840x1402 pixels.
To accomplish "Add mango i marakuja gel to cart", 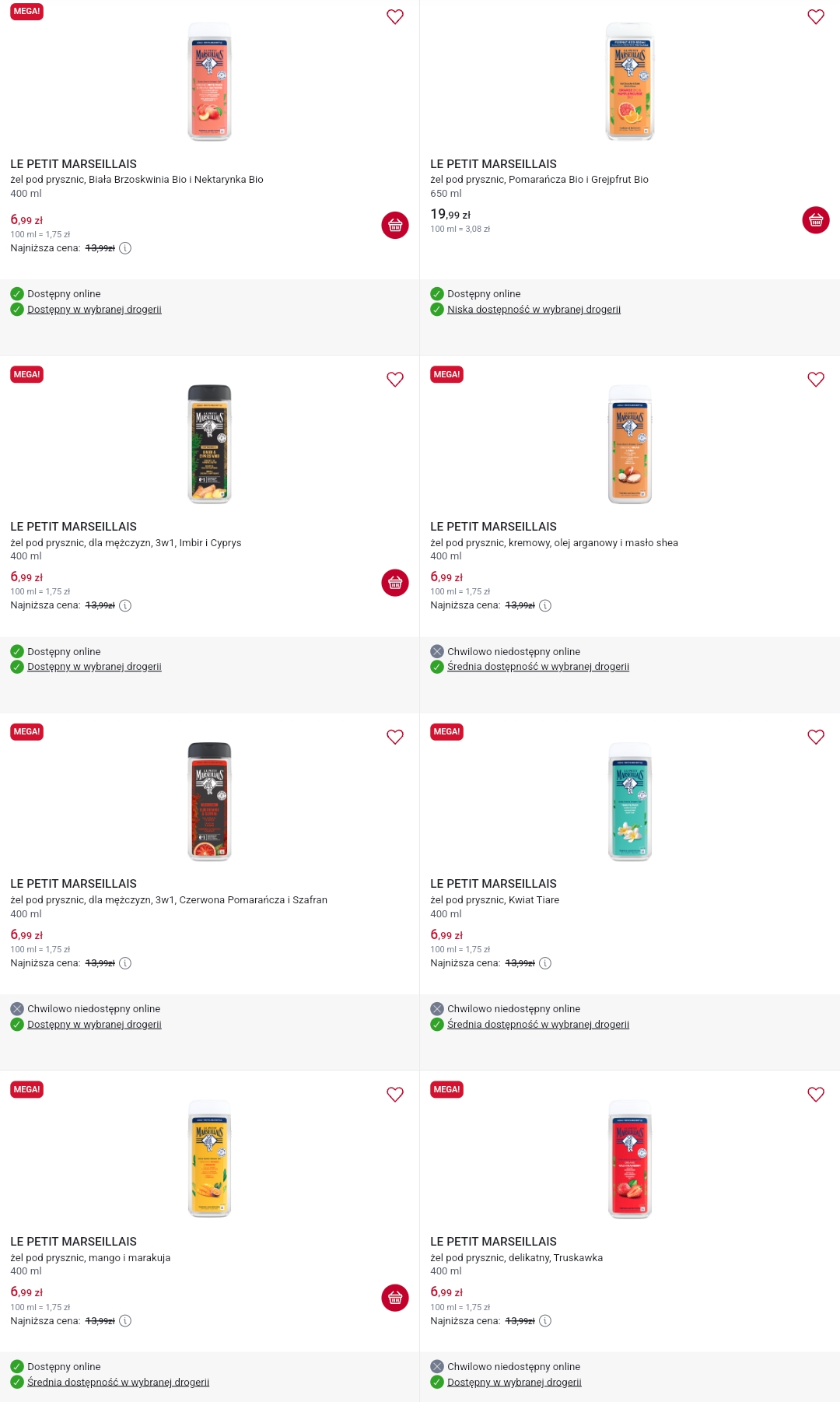I will tap(395, 1298).
